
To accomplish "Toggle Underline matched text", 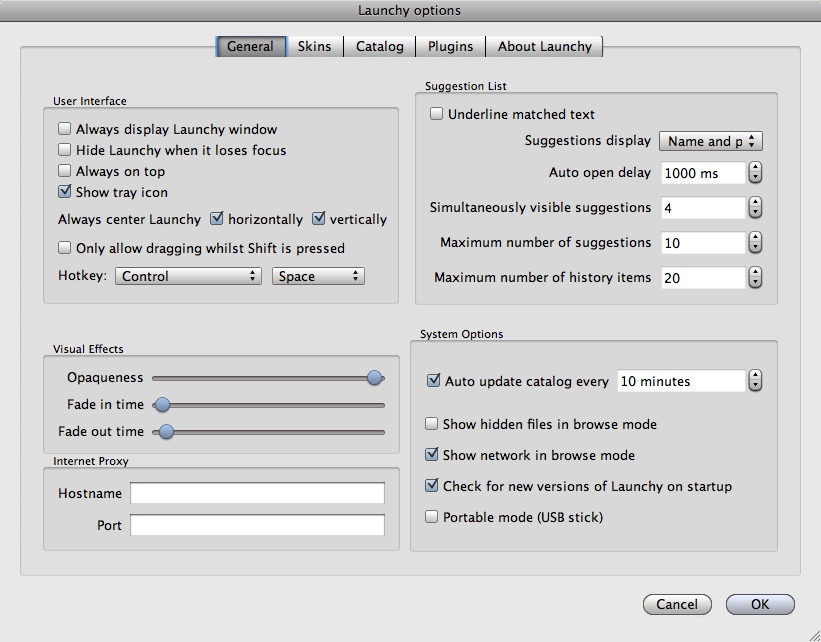I will (436, 114).
